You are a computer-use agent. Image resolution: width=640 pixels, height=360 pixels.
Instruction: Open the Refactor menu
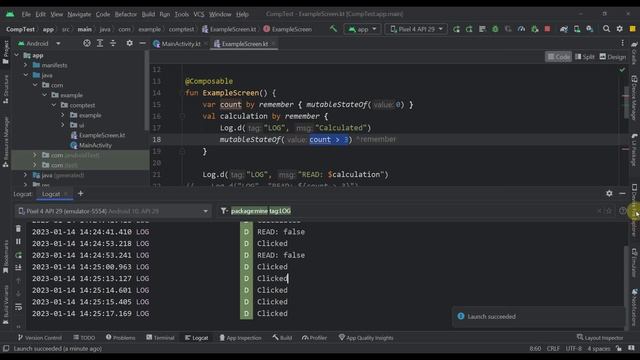point(125,14)
